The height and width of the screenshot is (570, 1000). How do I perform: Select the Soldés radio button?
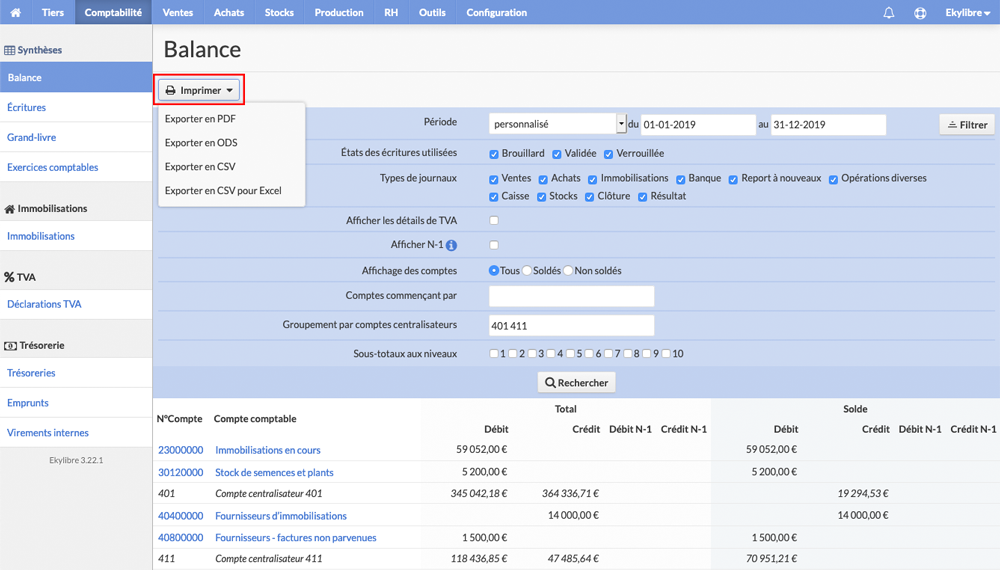tap(527, 270)
